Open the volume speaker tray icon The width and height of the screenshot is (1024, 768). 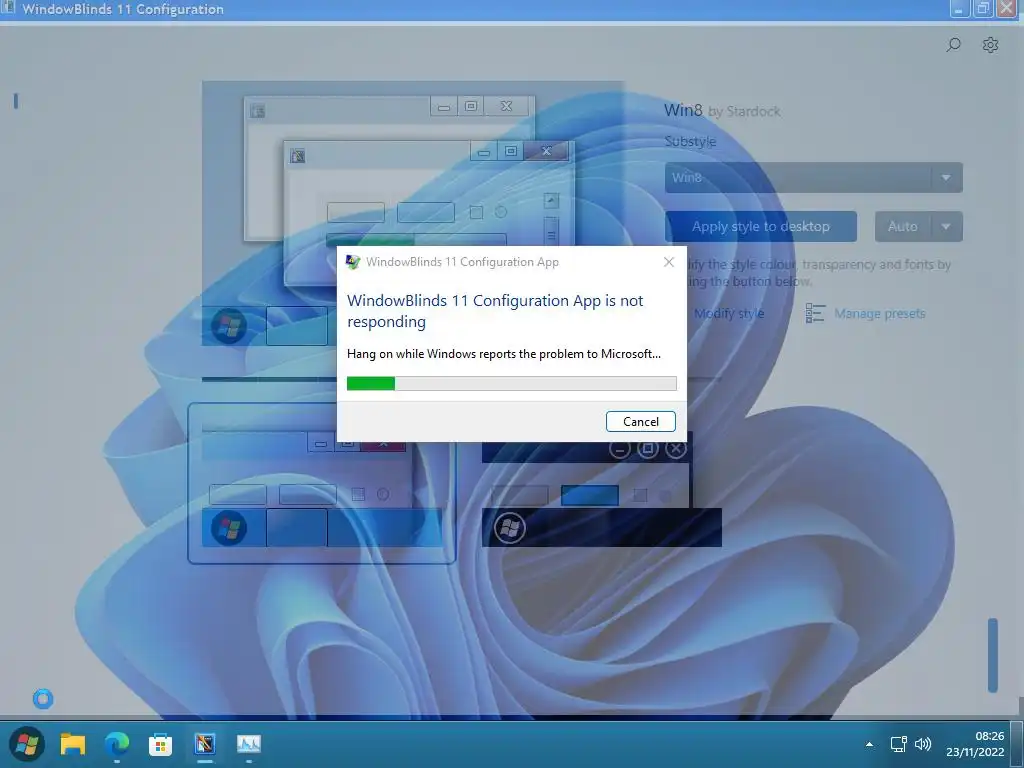pyautogui.click(x=923, y=744)
